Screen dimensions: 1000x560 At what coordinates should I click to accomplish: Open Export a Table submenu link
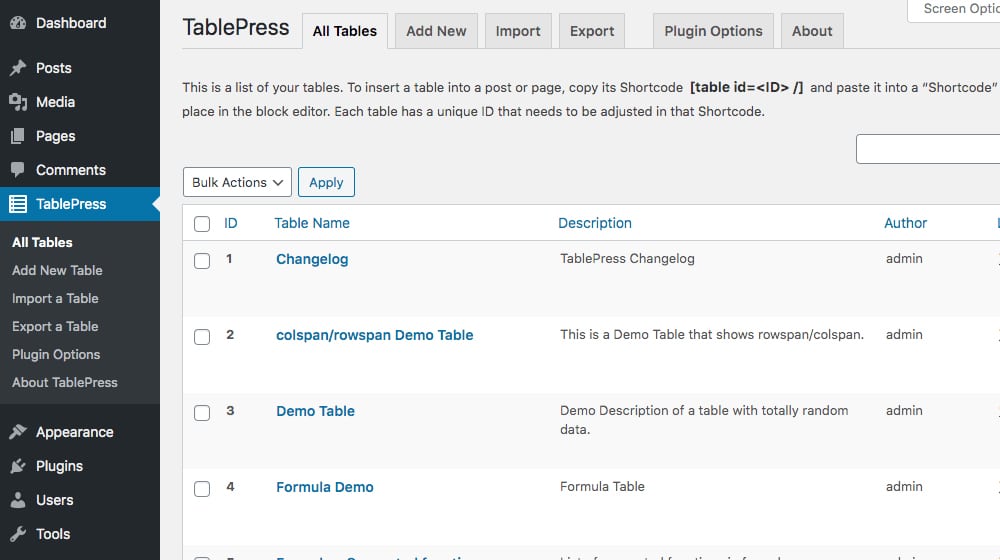[55, 327]
